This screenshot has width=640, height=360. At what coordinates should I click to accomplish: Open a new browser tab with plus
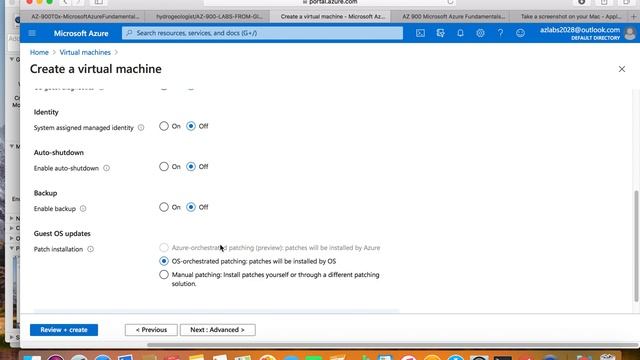point(634,17)
